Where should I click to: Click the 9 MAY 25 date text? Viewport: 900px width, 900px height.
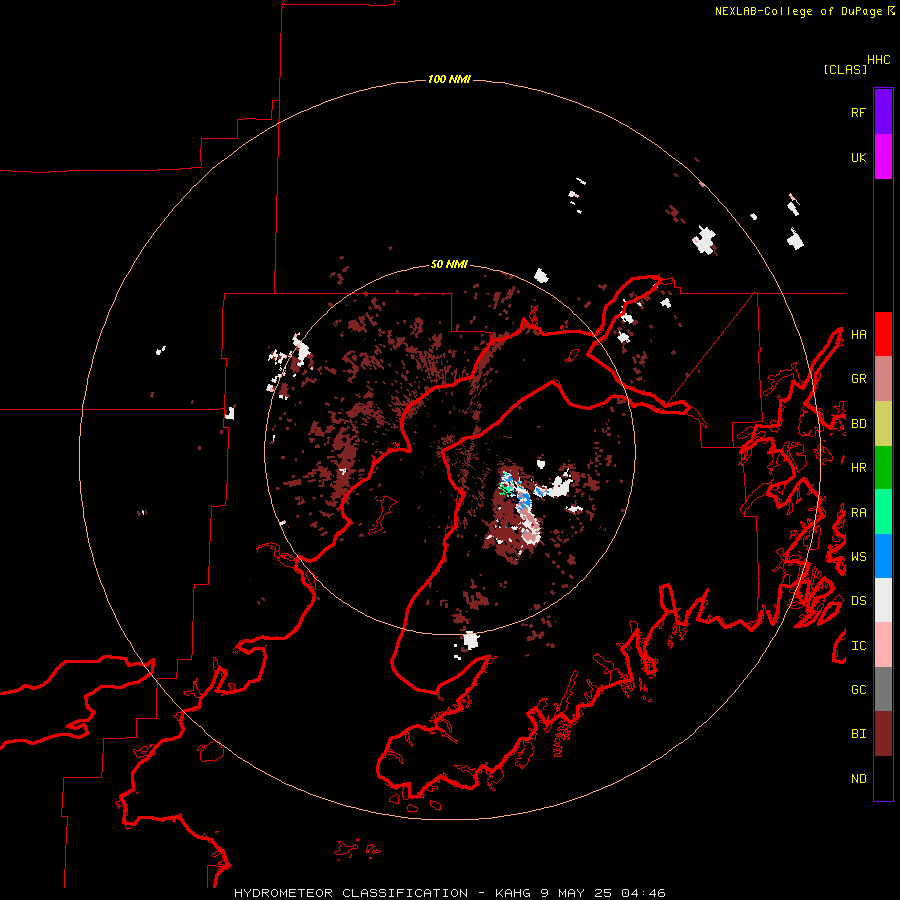[577, 893]
